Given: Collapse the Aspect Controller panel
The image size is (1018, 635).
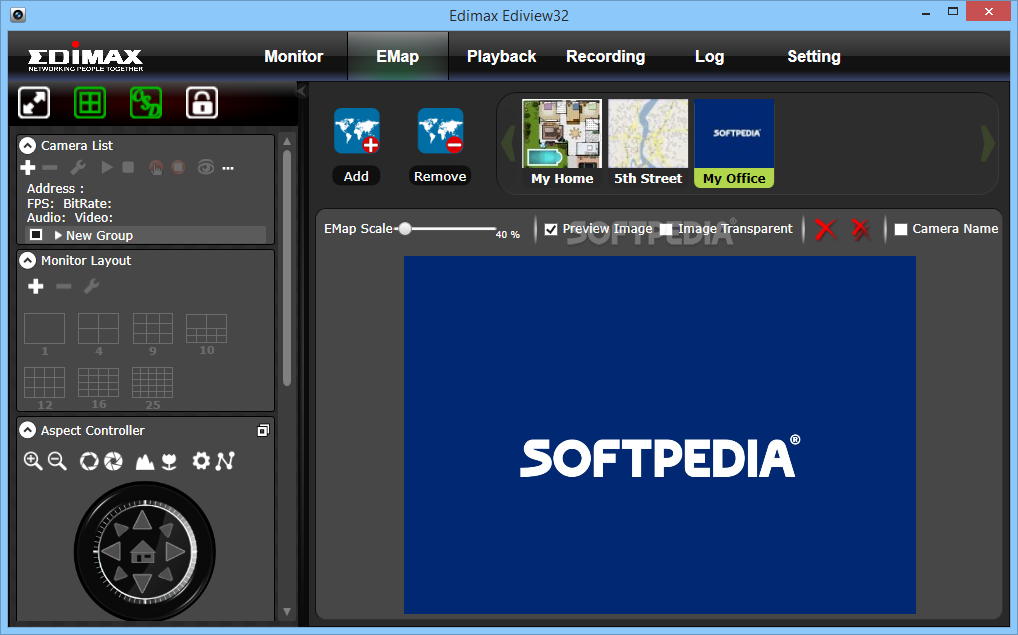Looking at the screenshot, I should [27, 430].
